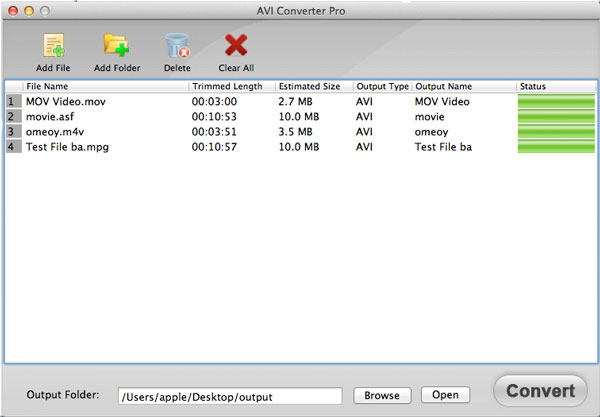Click the Convert button
Viewport: 600px width, 417px height.
540,391
